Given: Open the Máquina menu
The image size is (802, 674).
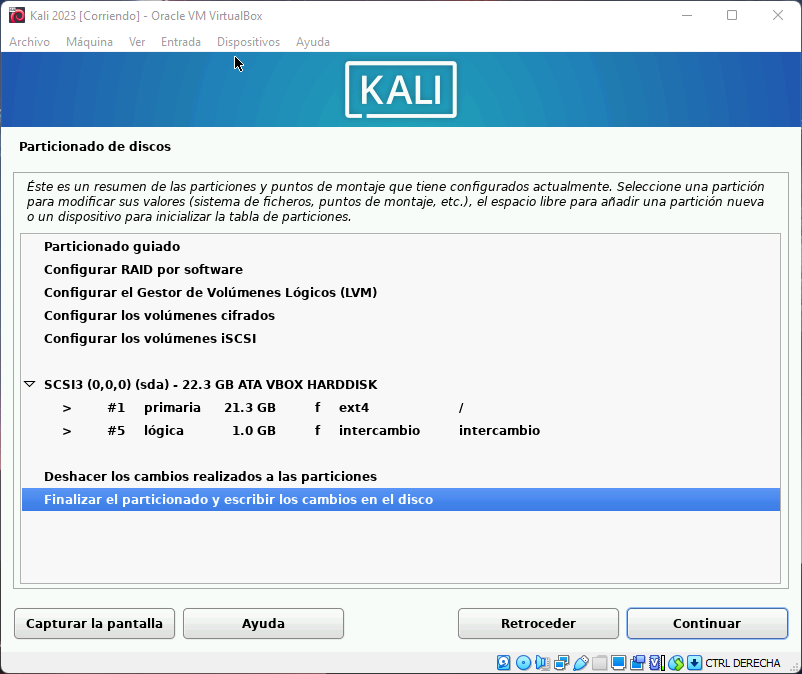Looking at the screenshot, I should [90, 42].
